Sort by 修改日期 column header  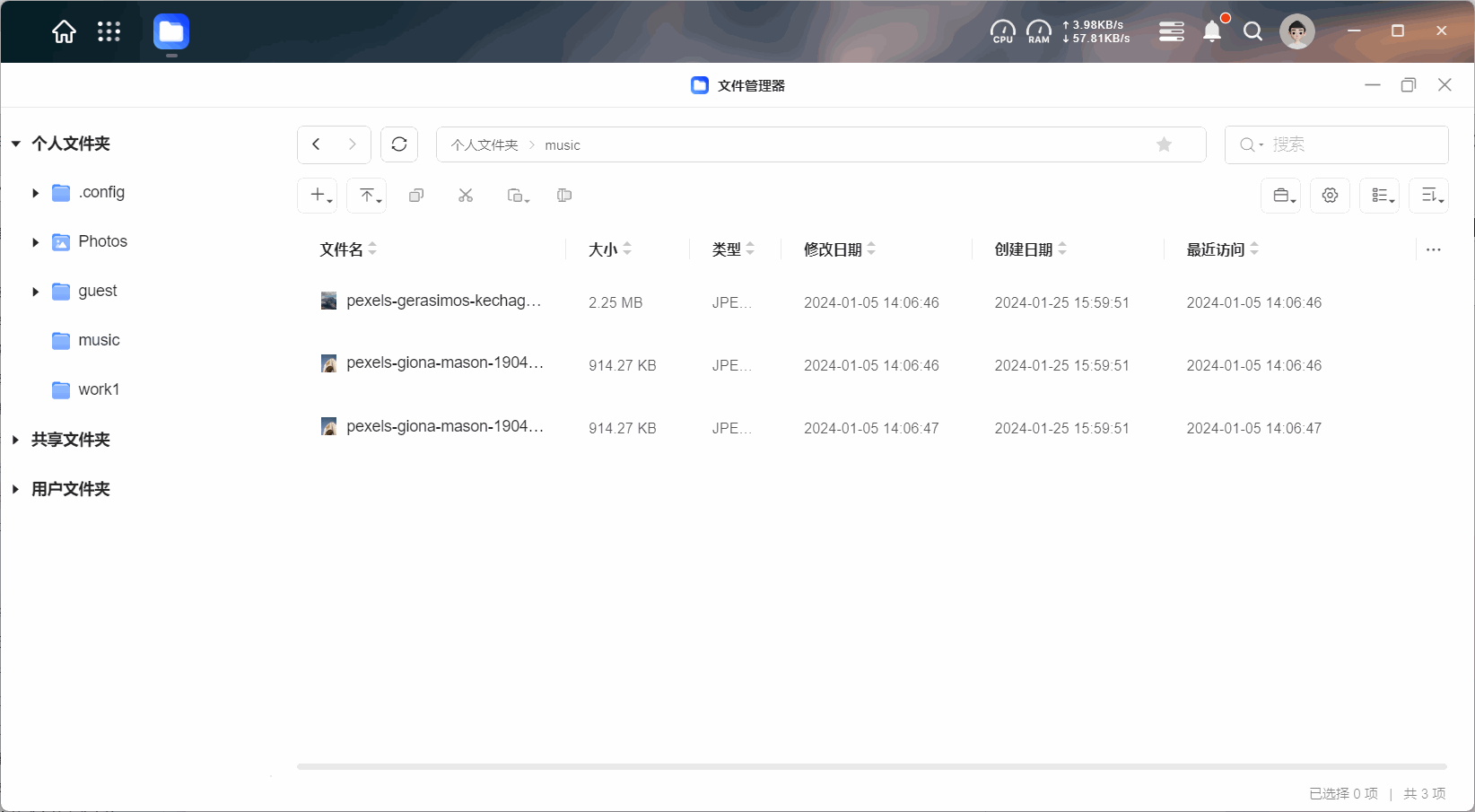coord(840,249)
